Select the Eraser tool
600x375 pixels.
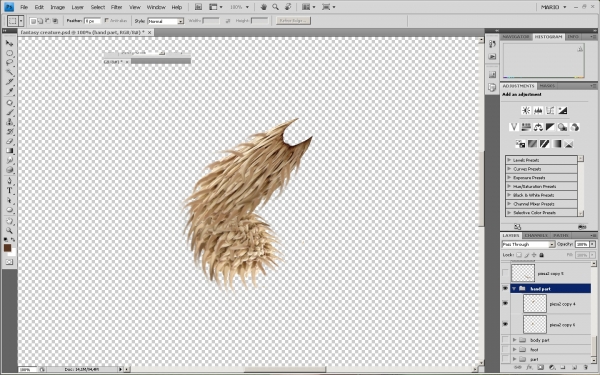(9, 141)
